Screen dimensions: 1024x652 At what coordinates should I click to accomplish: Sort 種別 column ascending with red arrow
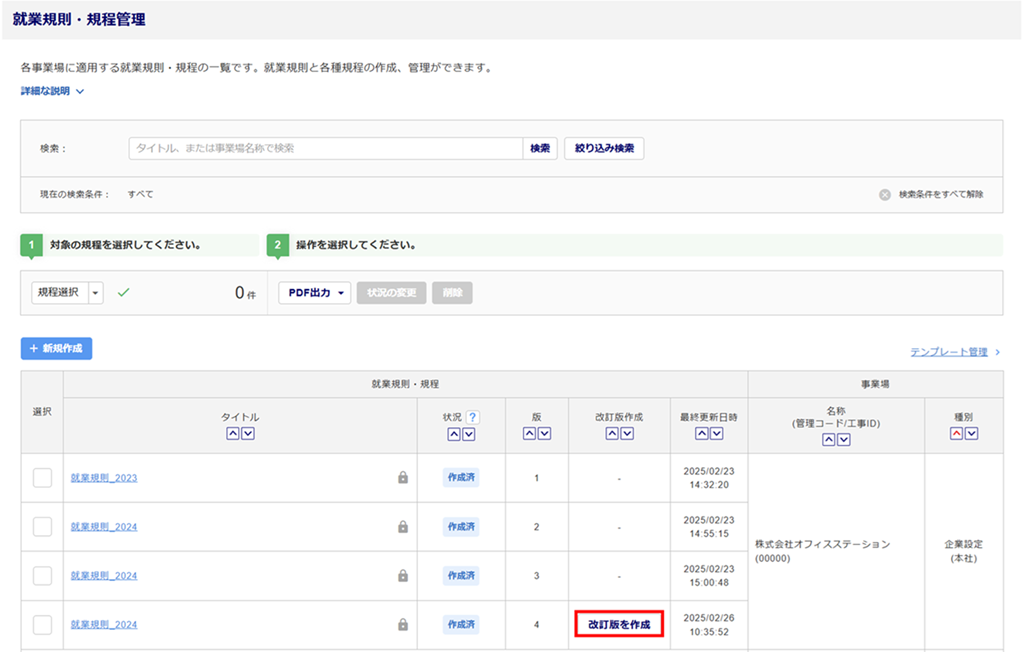coord(957,433)
